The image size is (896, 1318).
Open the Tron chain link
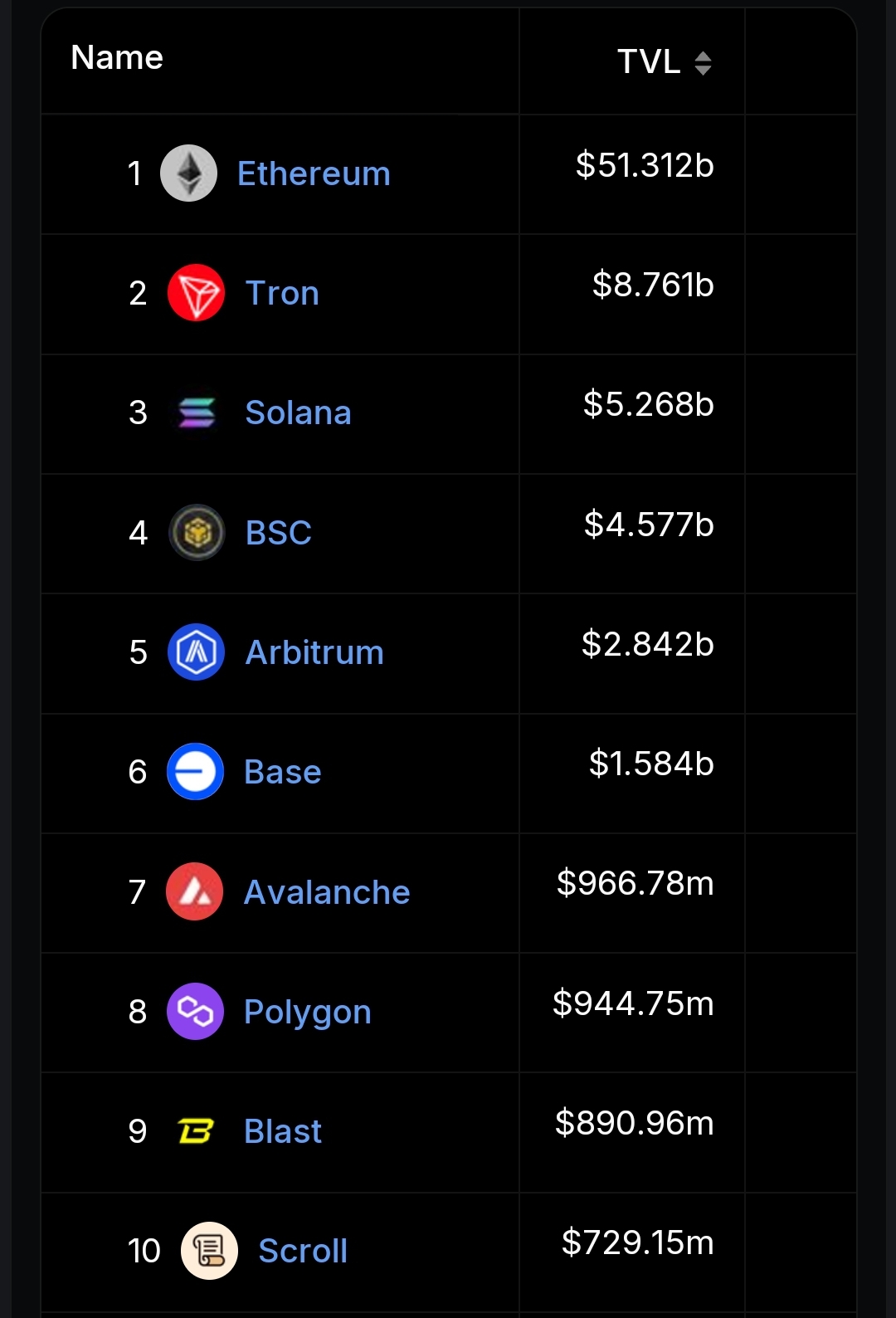(x=282, y=294)
